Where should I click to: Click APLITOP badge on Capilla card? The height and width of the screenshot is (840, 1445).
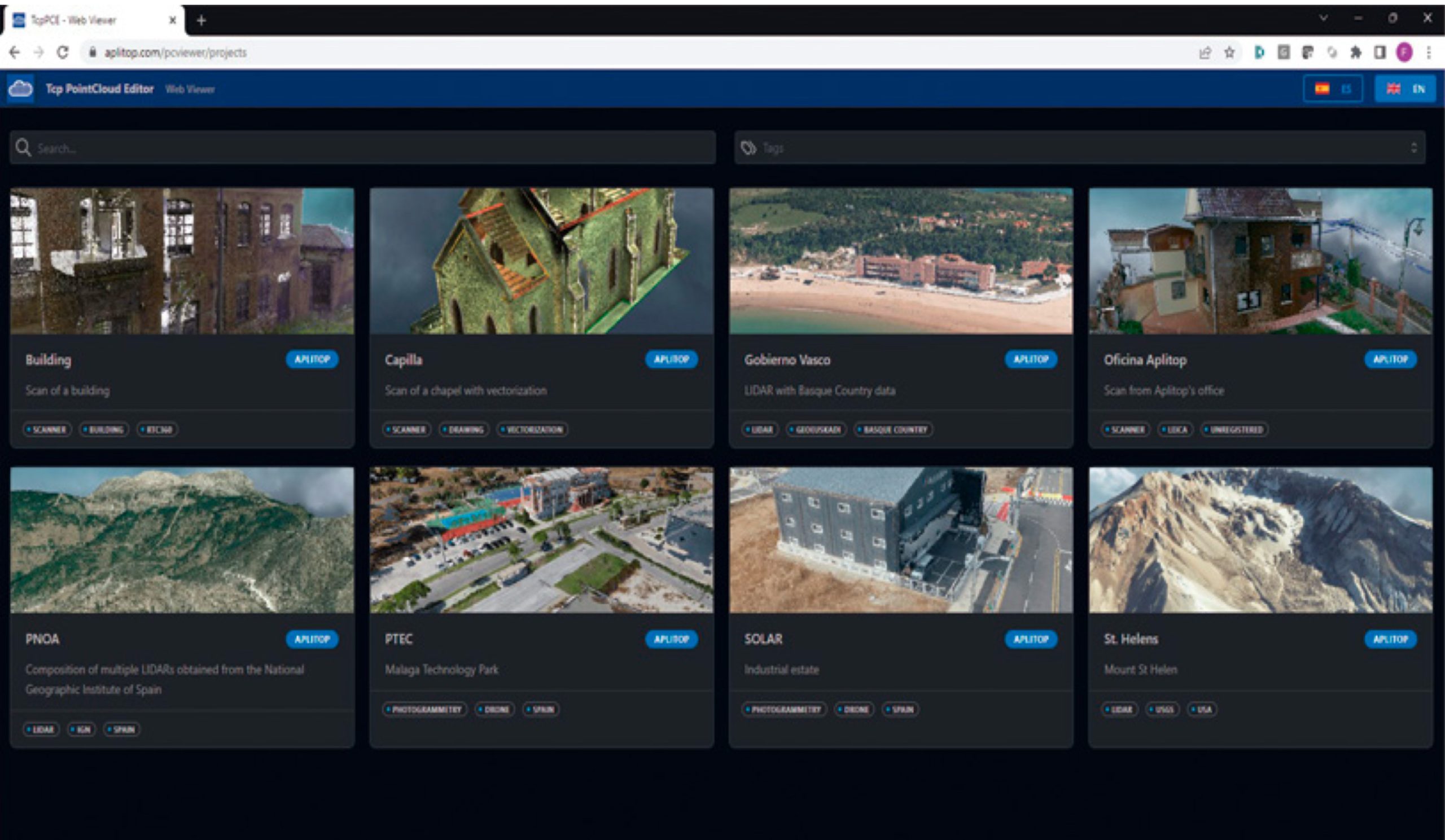(672, 359)
